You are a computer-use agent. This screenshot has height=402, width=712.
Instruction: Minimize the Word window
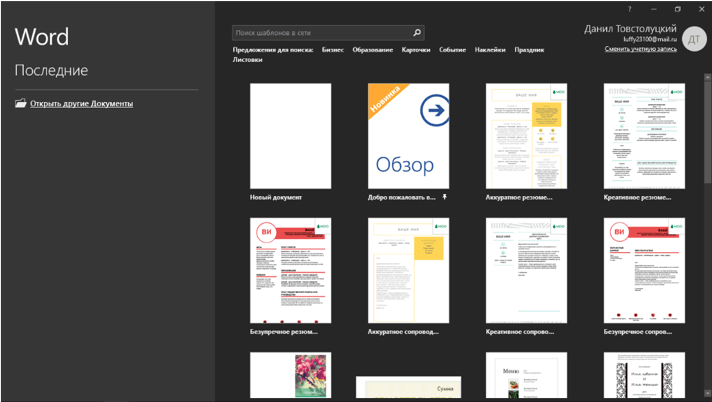pyautogui.click(x=654, y=9)
